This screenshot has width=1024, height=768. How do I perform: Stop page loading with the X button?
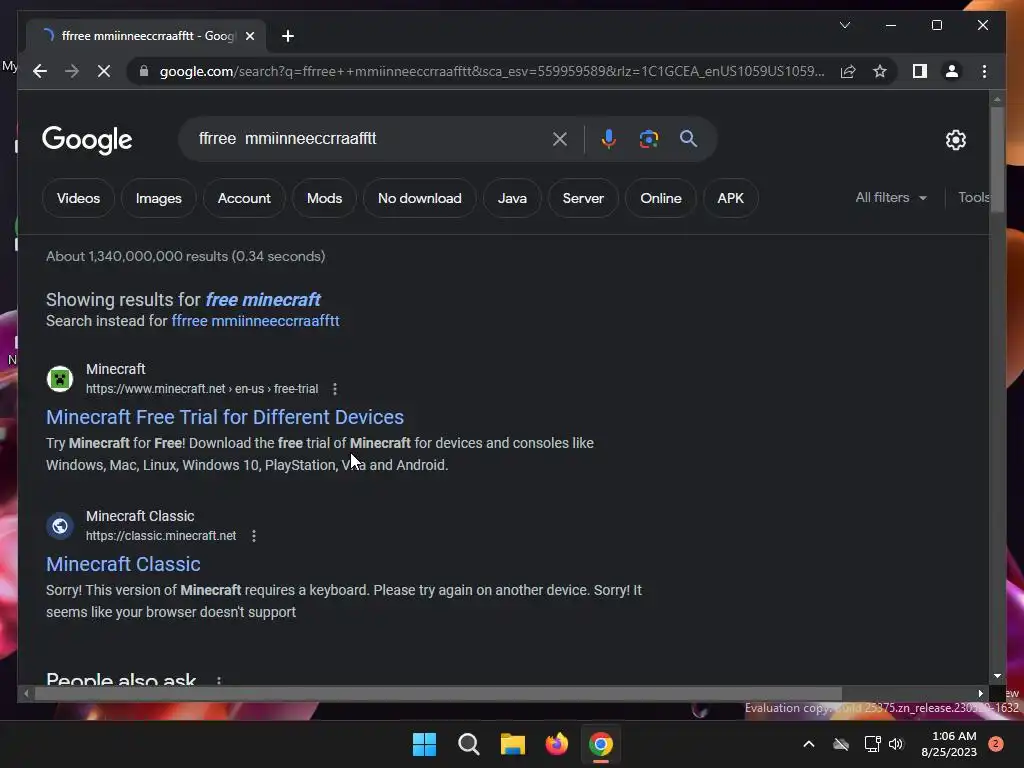104,71
